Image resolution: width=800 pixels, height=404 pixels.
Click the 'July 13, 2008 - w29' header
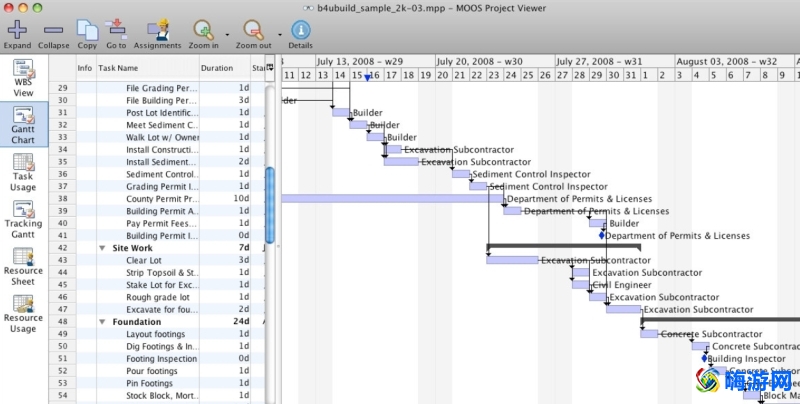click(360, 61)
